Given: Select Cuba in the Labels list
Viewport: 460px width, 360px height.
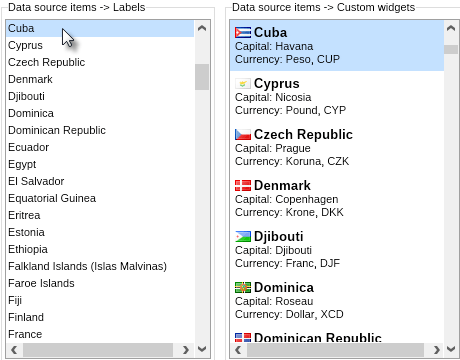Looking at the screenshot, I should point(100,28).
